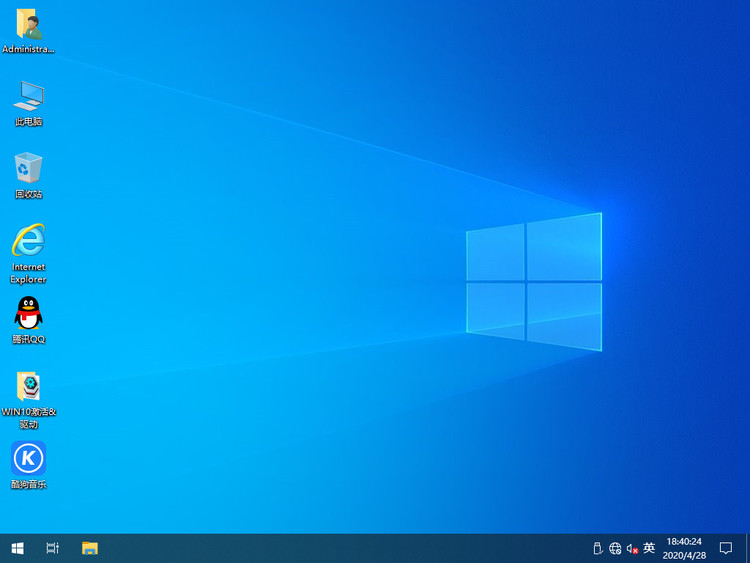Unmute via the muted speaker tray icon
The height and width of the screenshot is (563, 750).
632,548
